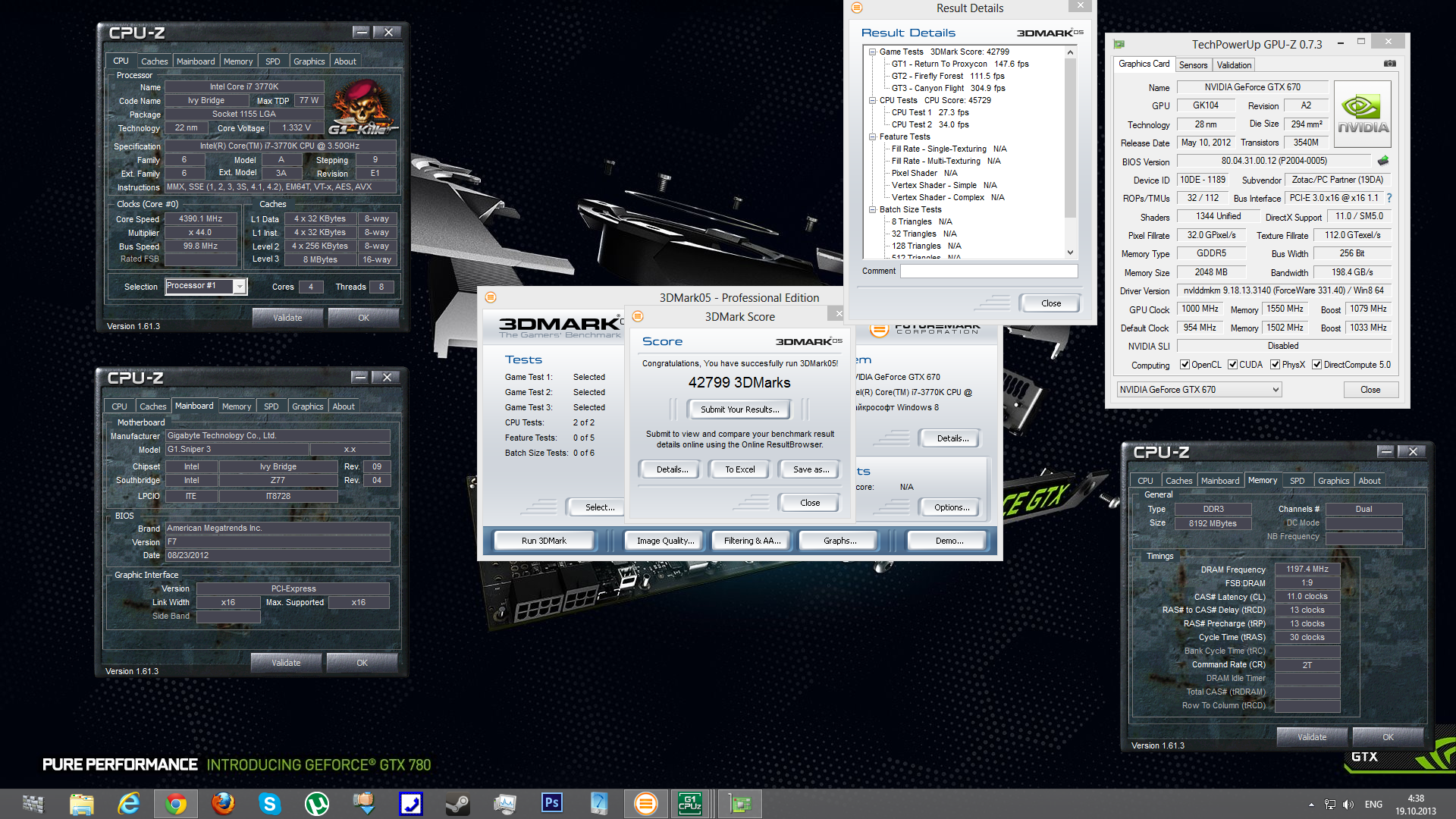The width and height of the screenshot is (1456, 819).
Task: Switch to G1 CPU-Z taskbar icon
Action: [x=690, y=804]
